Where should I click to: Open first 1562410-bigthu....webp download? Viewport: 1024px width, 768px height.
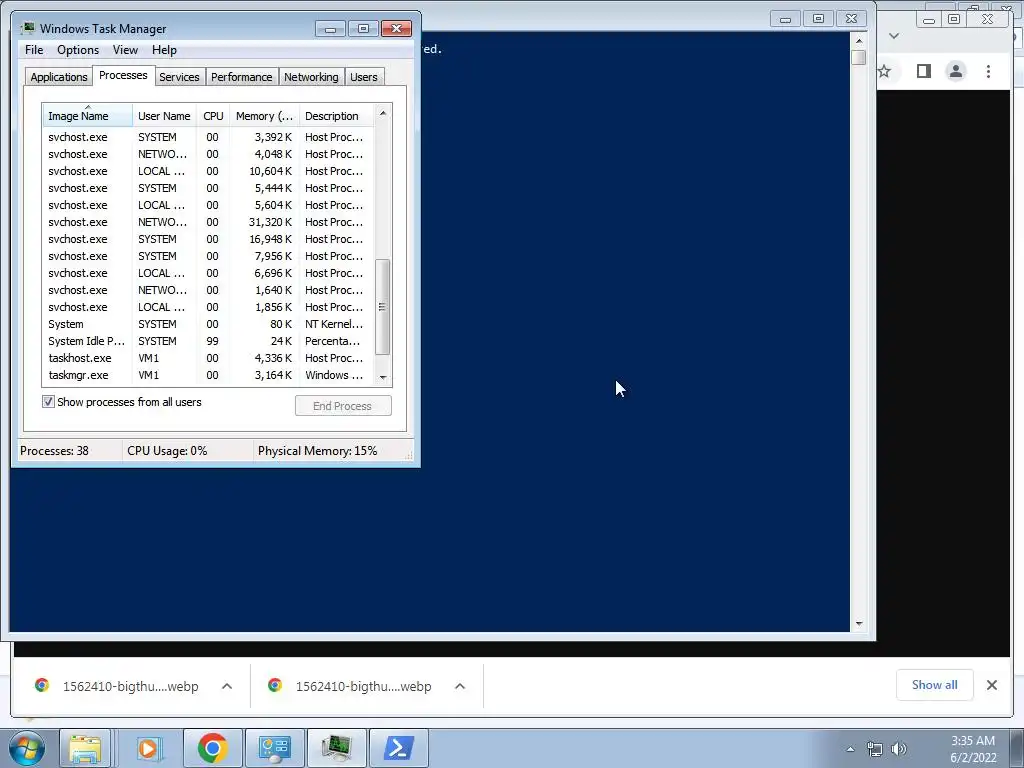click(131, 686)
